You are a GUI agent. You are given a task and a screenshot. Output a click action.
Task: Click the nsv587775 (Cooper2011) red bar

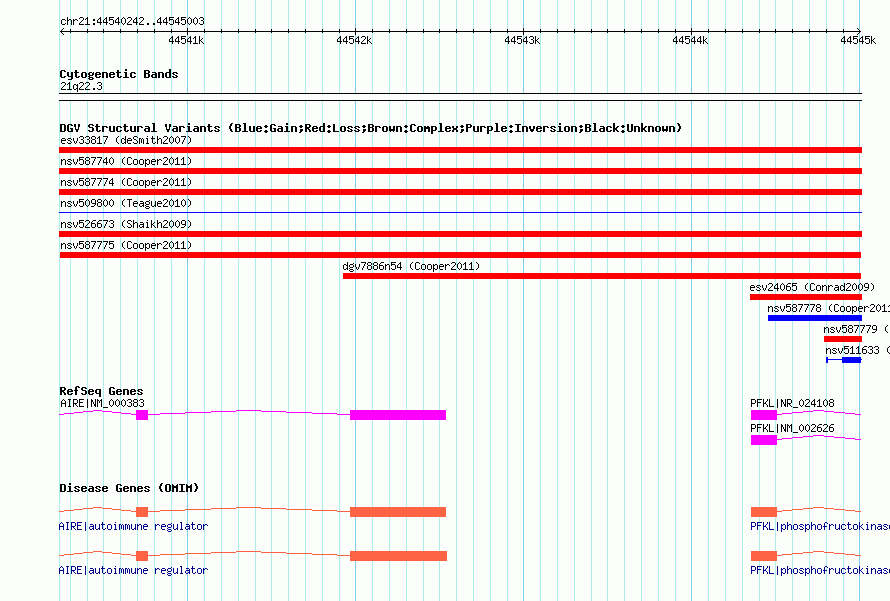460,255
